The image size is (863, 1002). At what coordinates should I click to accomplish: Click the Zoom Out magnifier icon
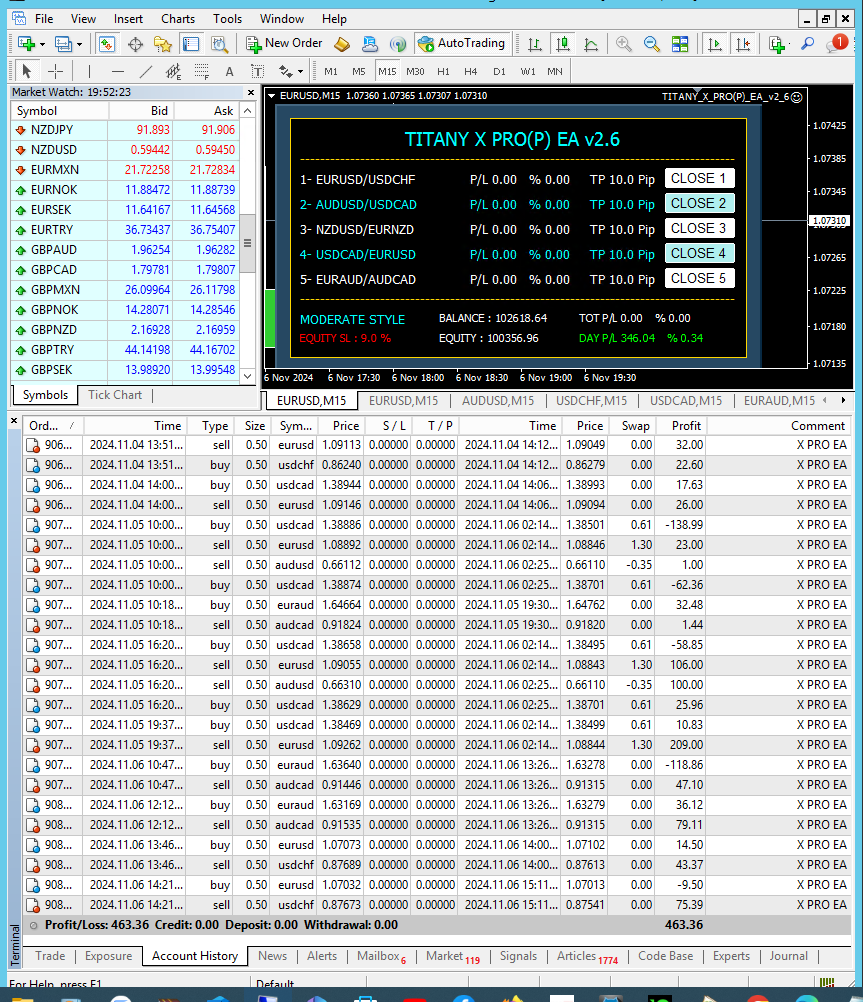click(651, 44)
